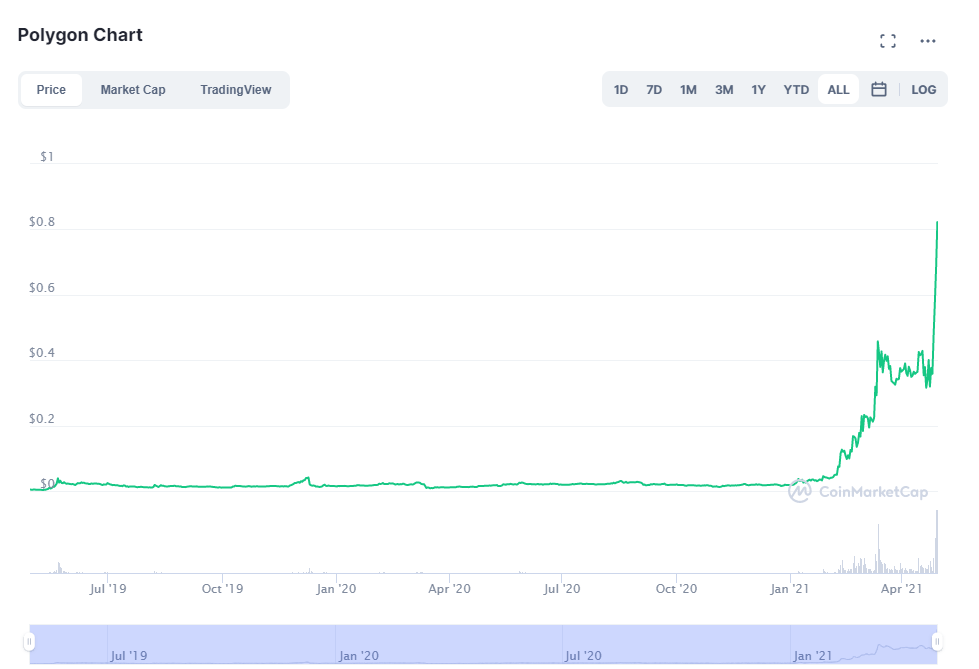The image size is (979, 669).
Task: Click the left range slider handle
Action: (x=29, y=642)
